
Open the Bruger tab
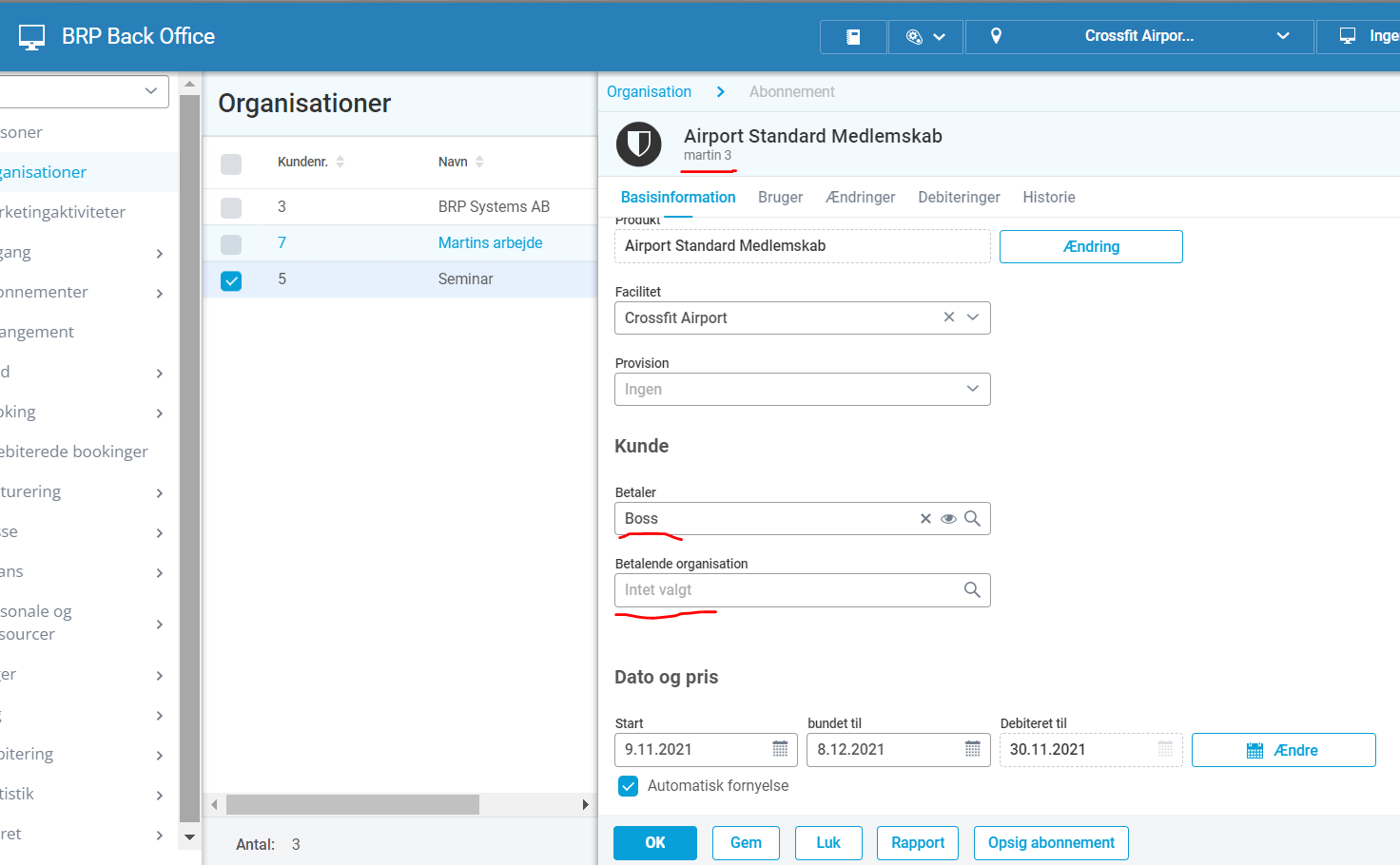tap(780, 197)
